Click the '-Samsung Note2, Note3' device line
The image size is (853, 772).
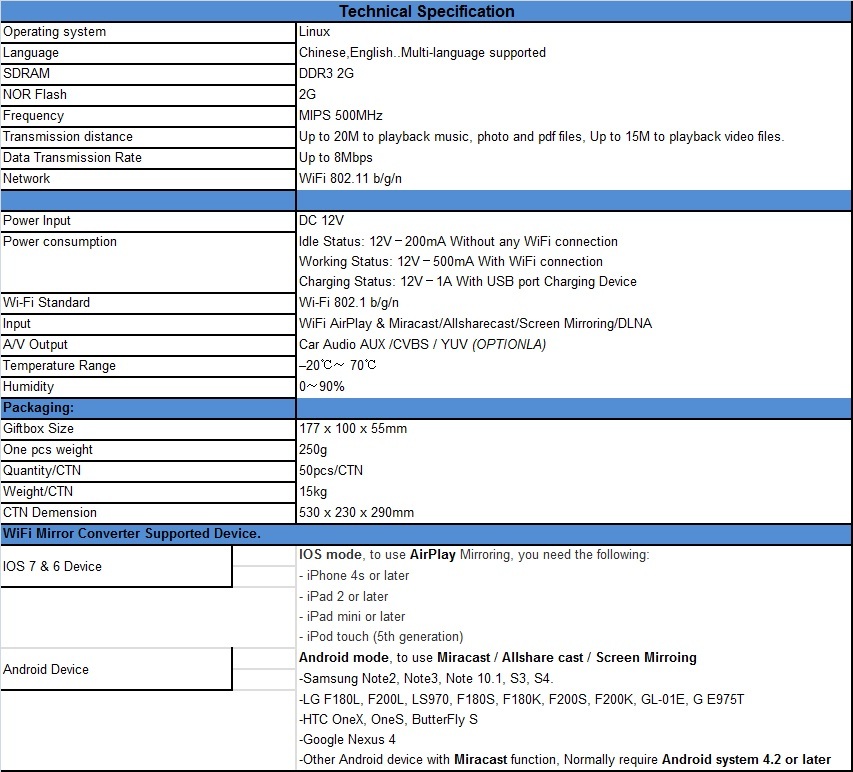(426, 679)
